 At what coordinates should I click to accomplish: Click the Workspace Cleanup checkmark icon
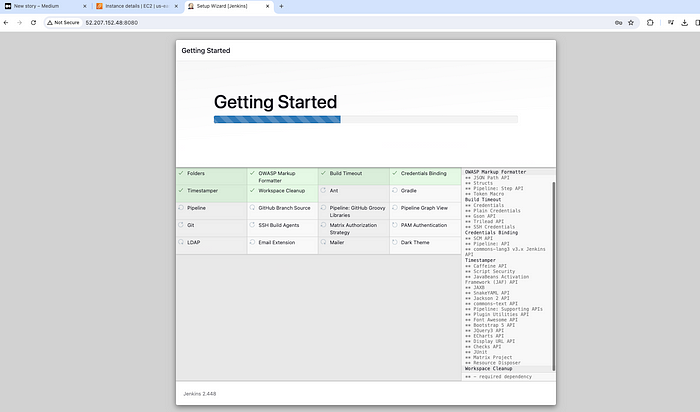(x=252, y=190)
